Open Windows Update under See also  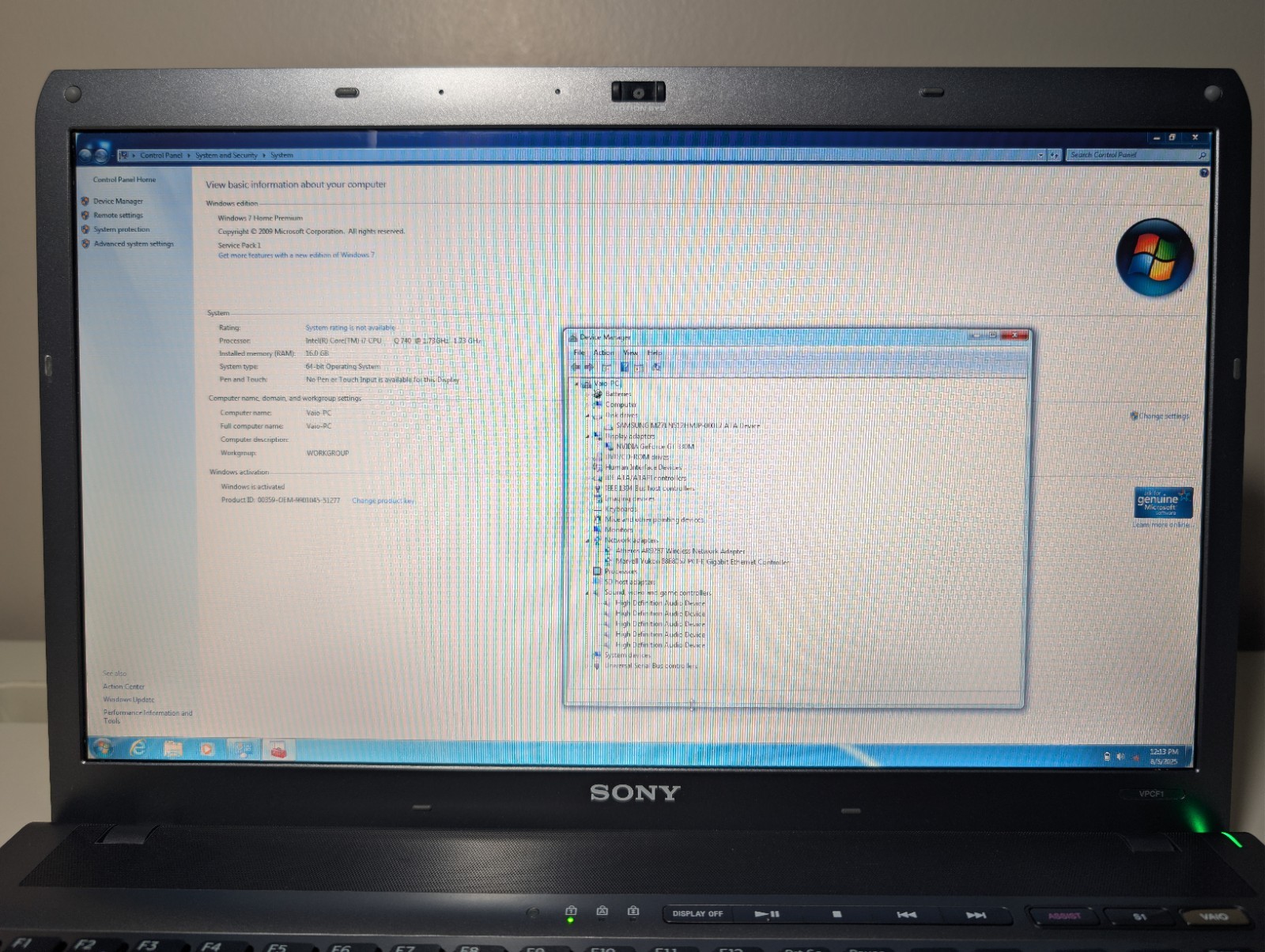(128, 700)
